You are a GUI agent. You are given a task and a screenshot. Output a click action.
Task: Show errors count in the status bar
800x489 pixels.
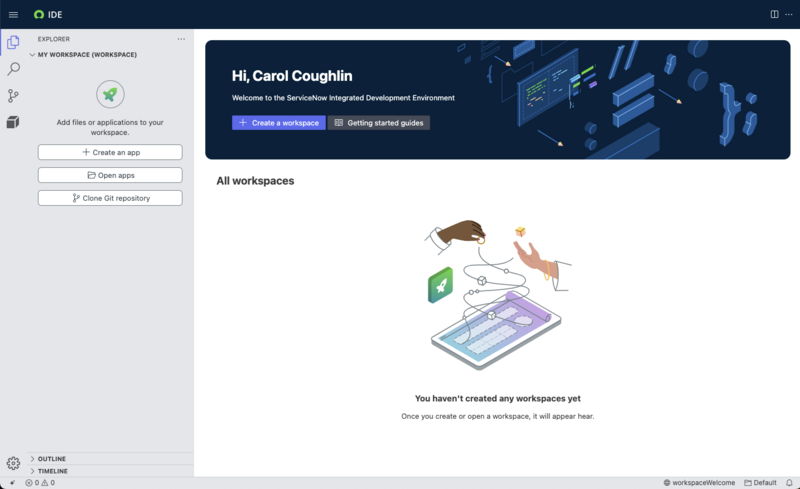click(32, 482)
